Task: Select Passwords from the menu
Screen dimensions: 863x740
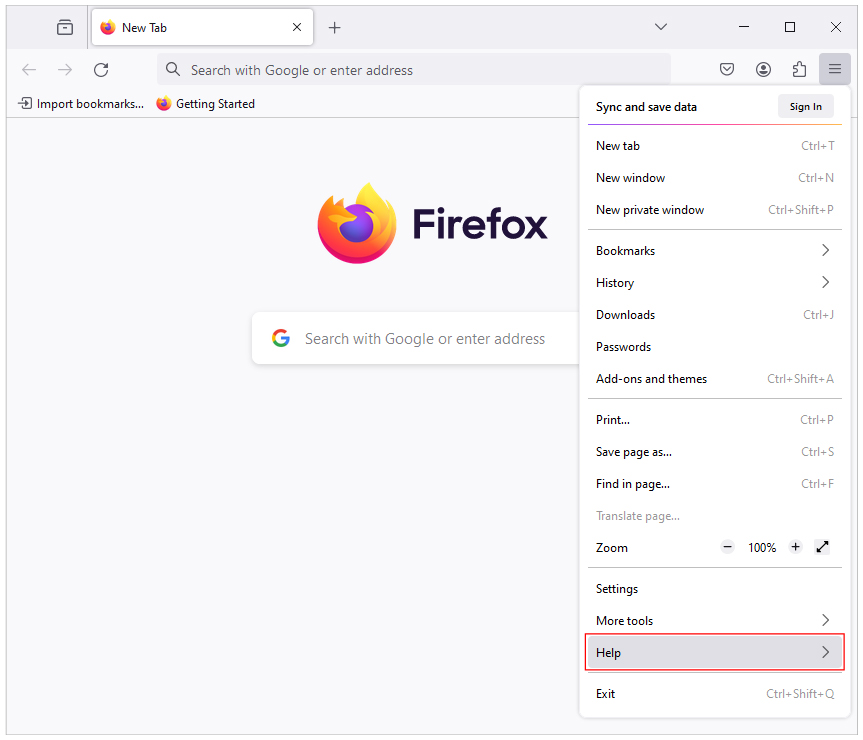Action: coord(623,346)
